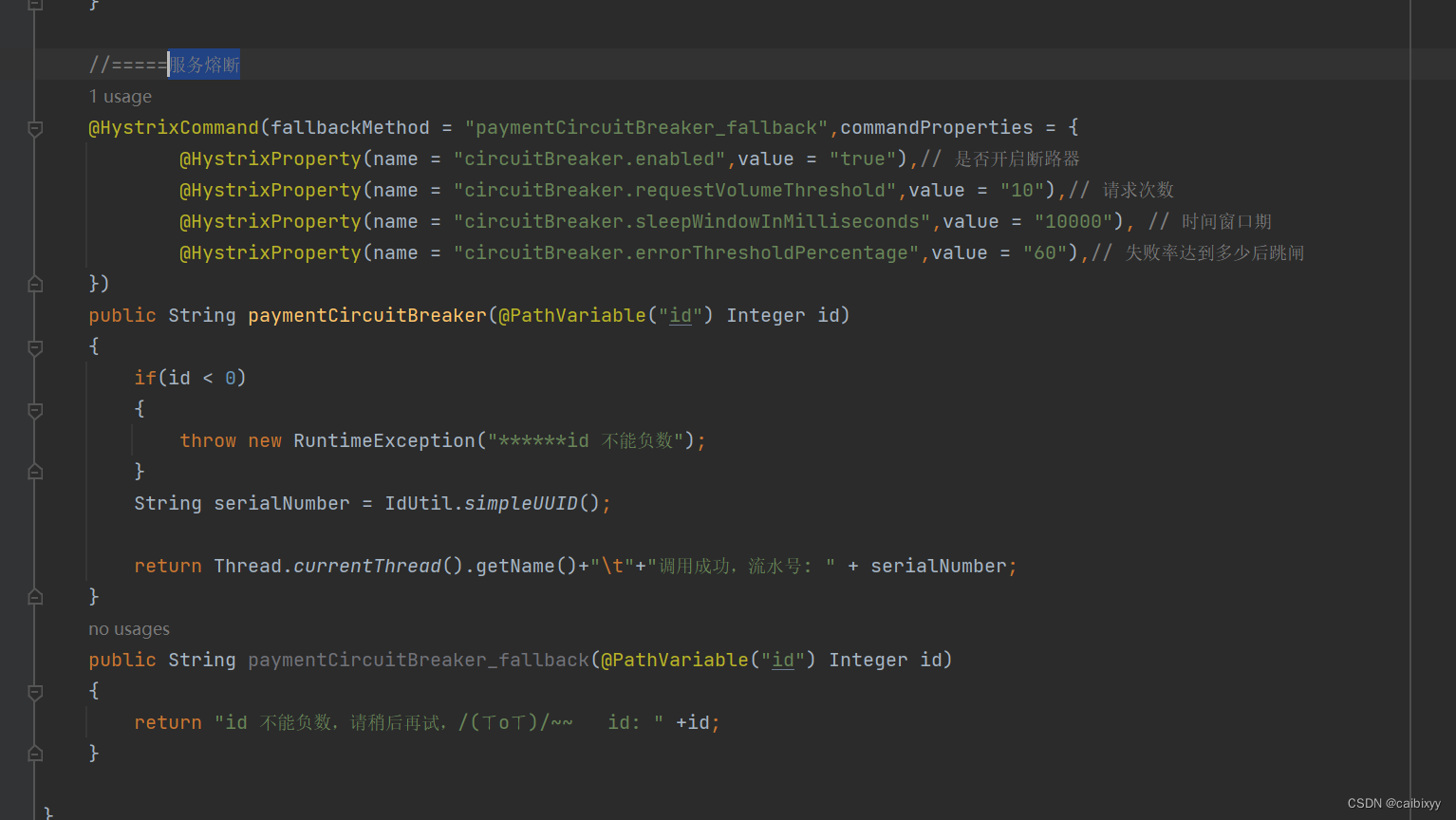Click the simpleUUID method call
The height and width of the screenshot is (820, 1456).
pyautogui.click(x=521, y=503)
